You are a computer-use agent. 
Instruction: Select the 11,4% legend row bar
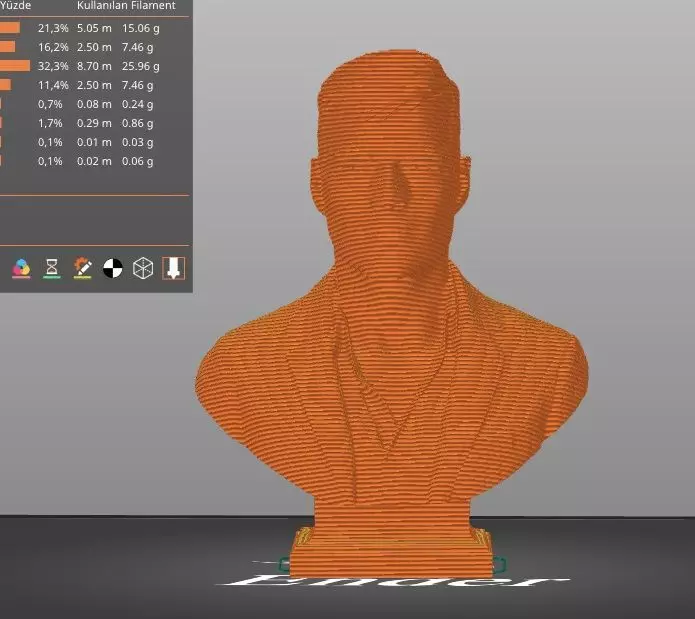pos(5,85)
